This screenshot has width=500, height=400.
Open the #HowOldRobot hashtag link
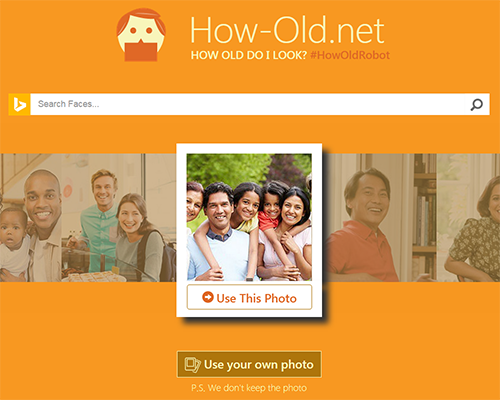coord(350,55)
